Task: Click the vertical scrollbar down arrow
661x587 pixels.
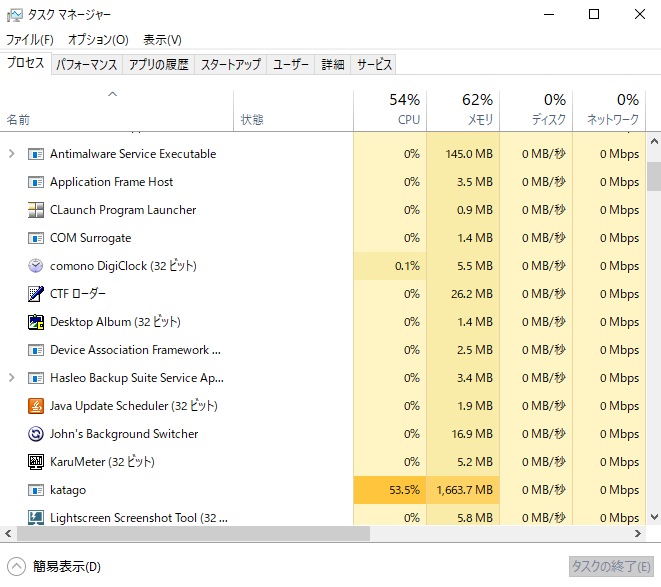Action: point(654,517)
